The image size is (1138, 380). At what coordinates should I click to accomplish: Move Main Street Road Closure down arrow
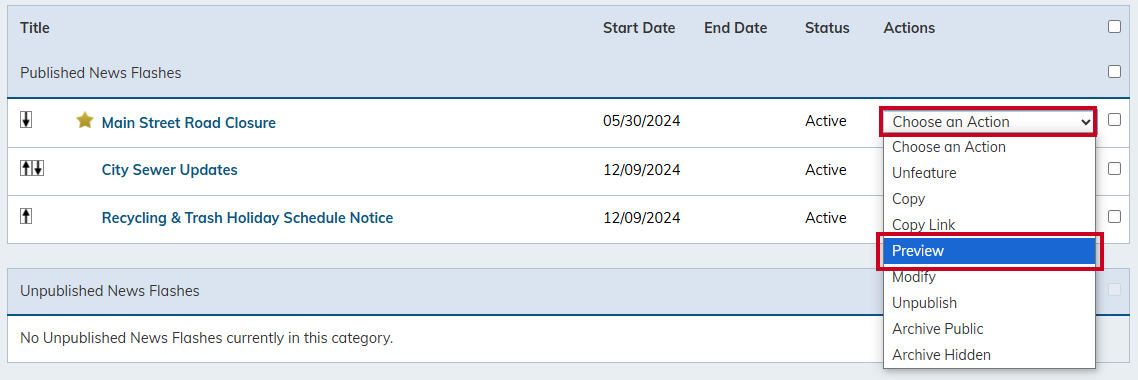click(x=26, y=120)
